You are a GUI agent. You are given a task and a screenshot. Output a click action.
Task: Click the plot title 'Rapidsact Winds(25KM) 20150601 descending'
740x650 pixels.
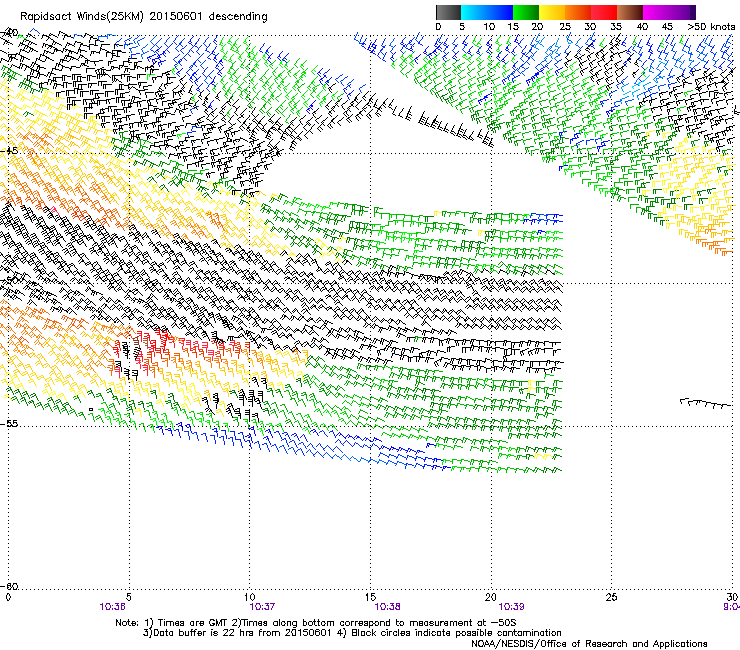143,17
